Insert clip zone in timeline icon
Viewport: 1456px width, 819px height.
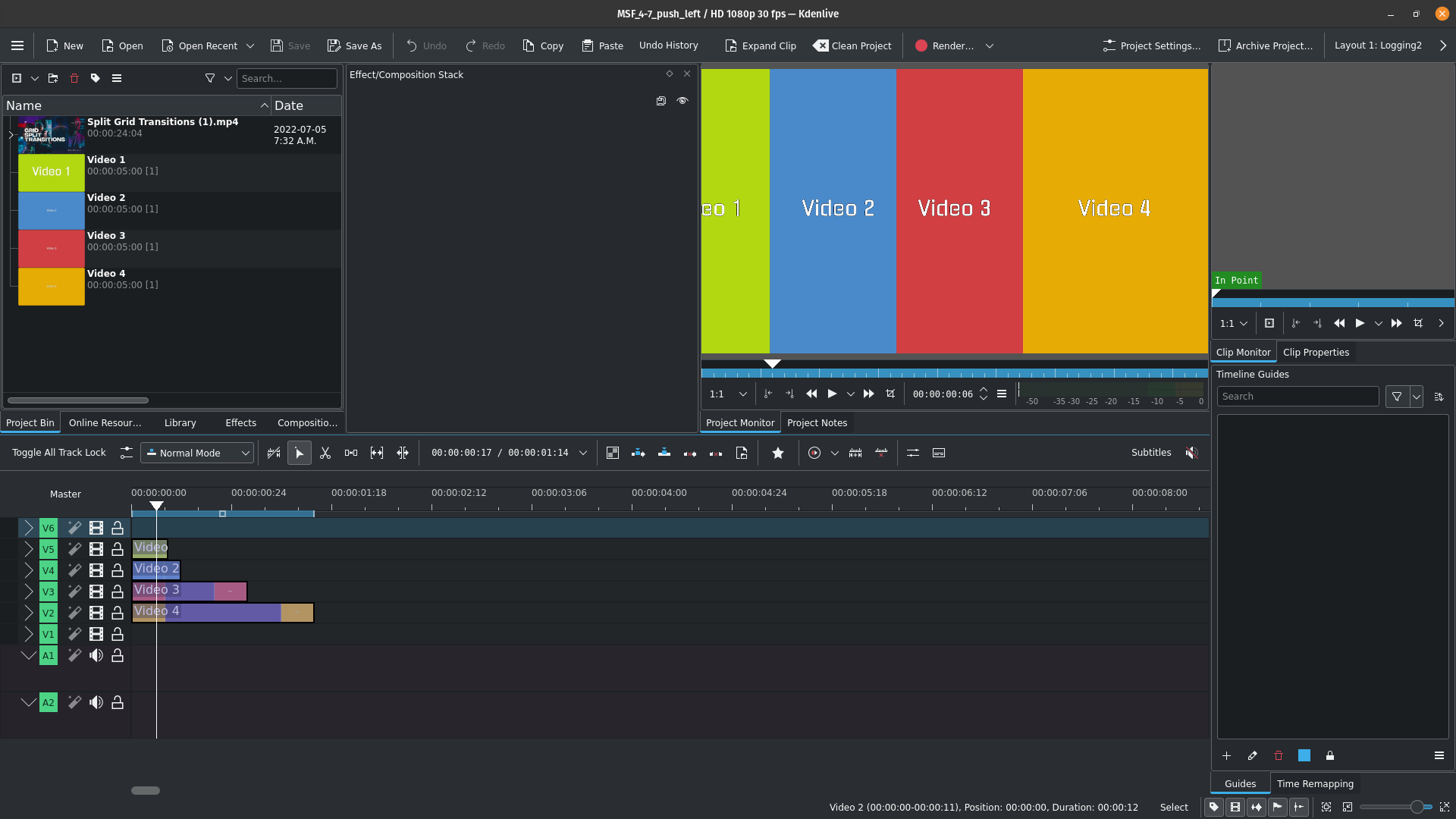click(639, 453)
